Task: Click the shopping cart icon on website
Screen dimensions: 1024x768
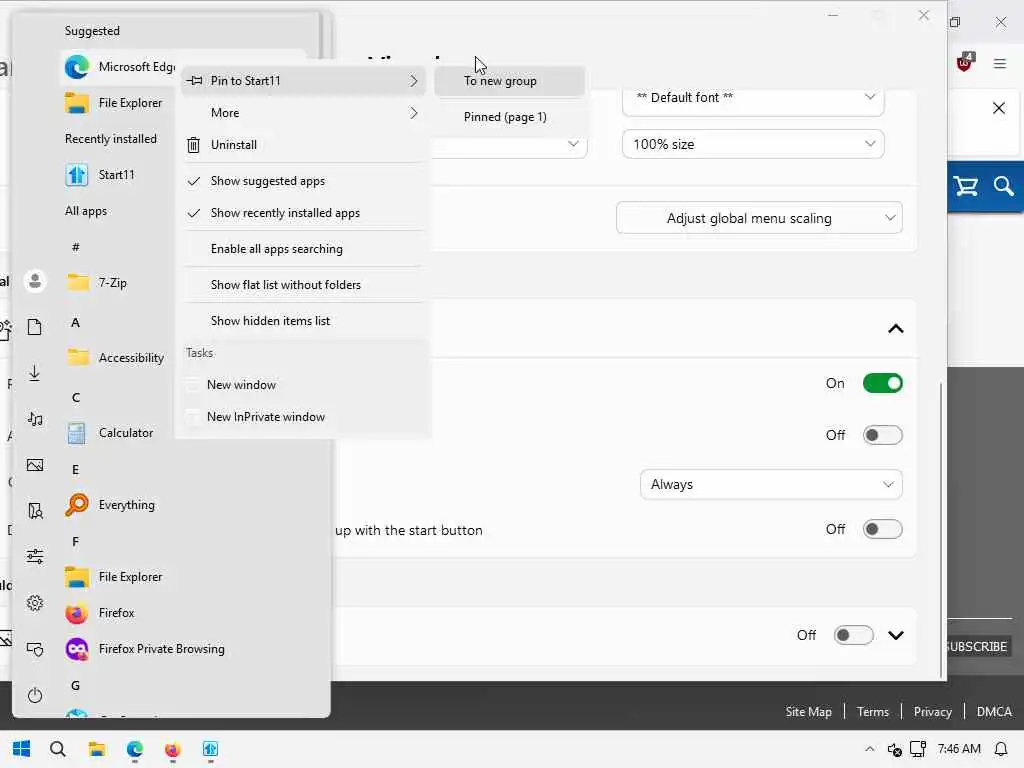Action: click(x=966, y=187)
